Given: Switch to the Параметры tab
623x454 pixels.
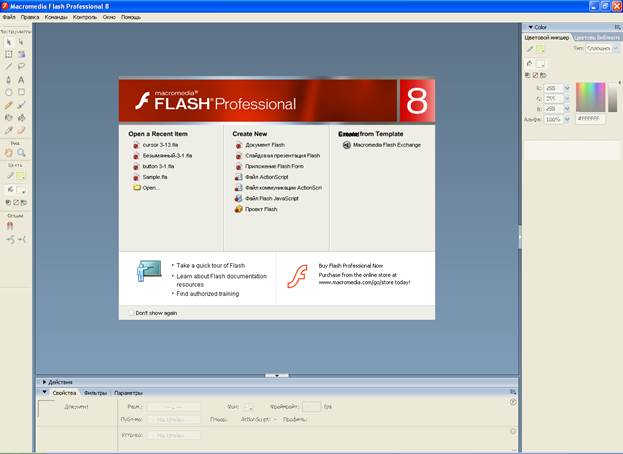Looking at the screenshot, I should (x=128, y=393).
